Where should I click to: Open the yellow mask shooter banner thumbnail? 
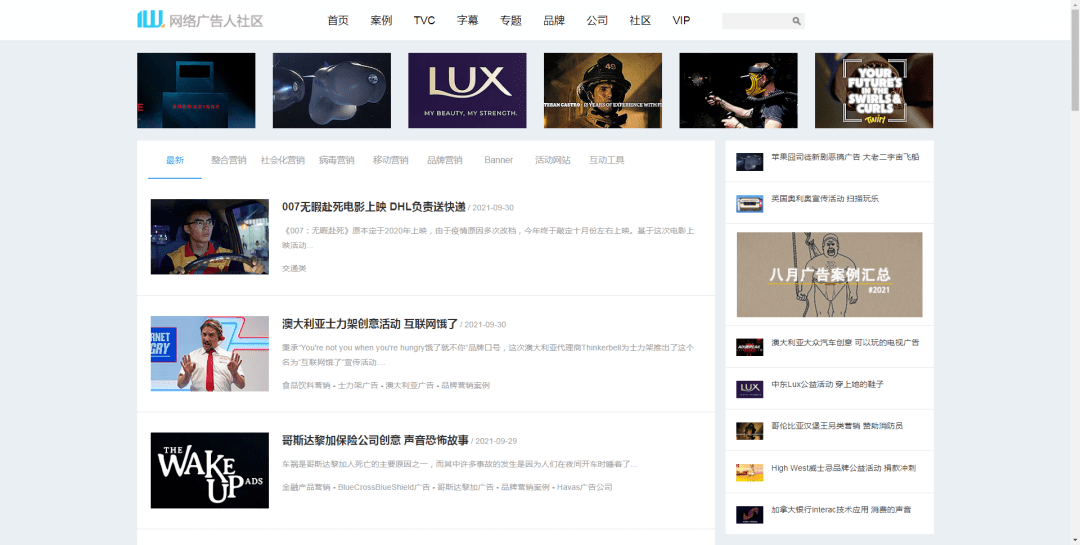click(x=738, y=90)
